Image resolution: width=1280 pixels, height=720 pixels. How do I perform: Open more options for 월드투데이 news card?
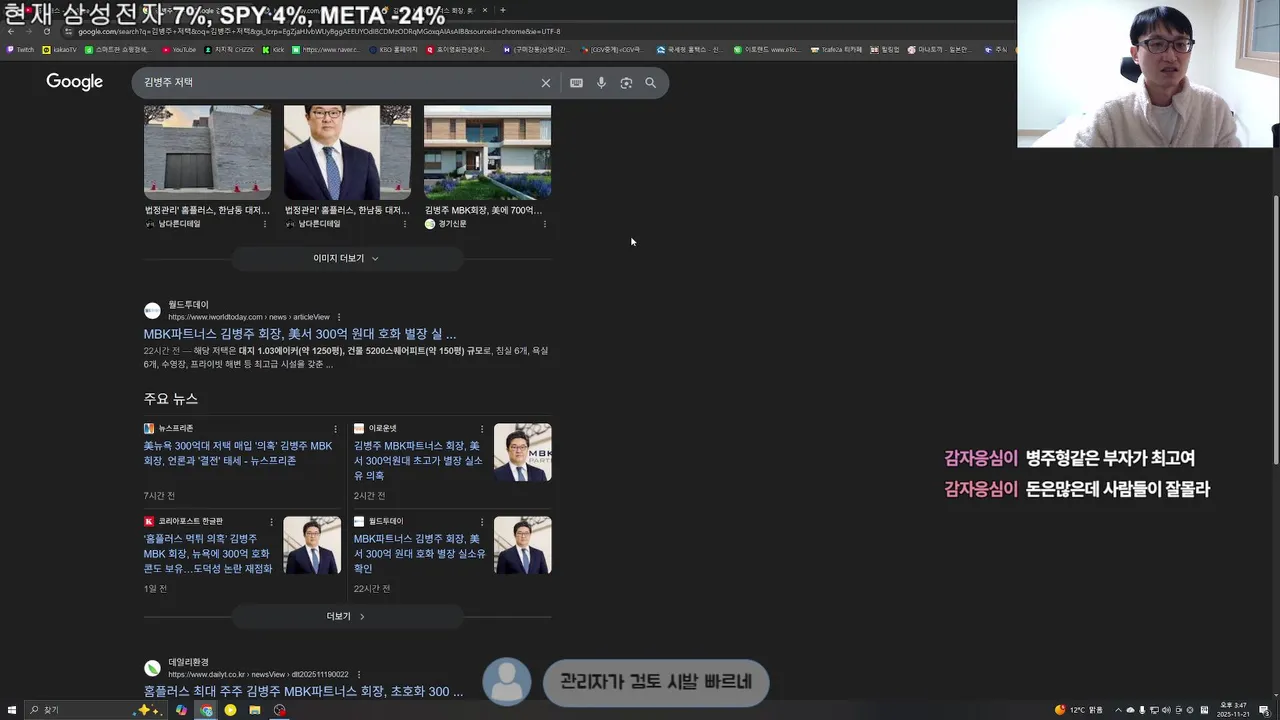tap(482, 522)
